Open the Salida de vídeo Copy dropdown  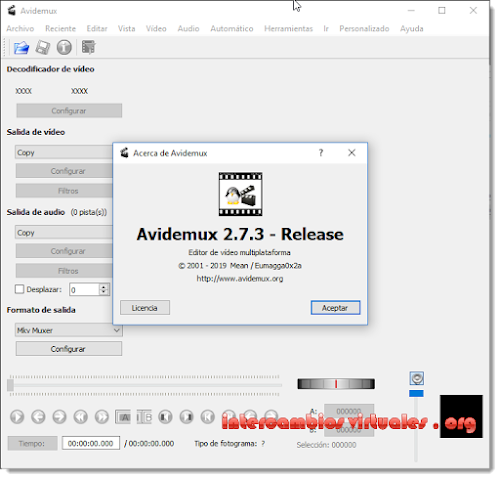coord(64,152)
